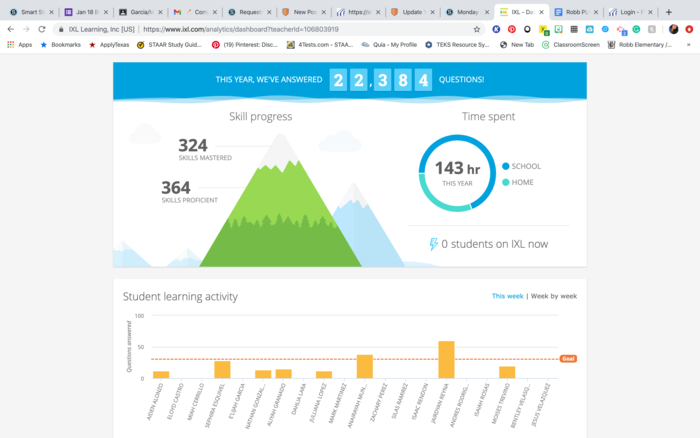Click the browser back arrow
700x438 pixels.
[x=10, y=29]
